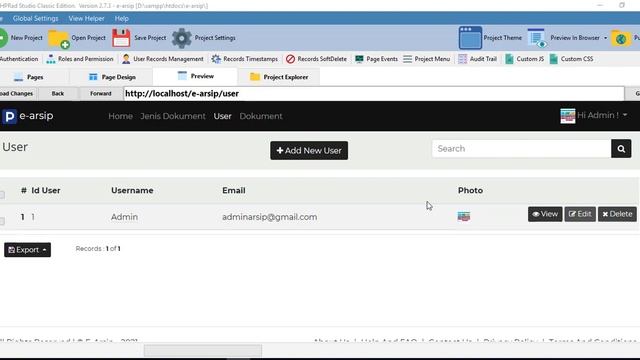This screenshot has width=640, height=360.
Task: Open Roles and Permission tool
Action: 80,59
